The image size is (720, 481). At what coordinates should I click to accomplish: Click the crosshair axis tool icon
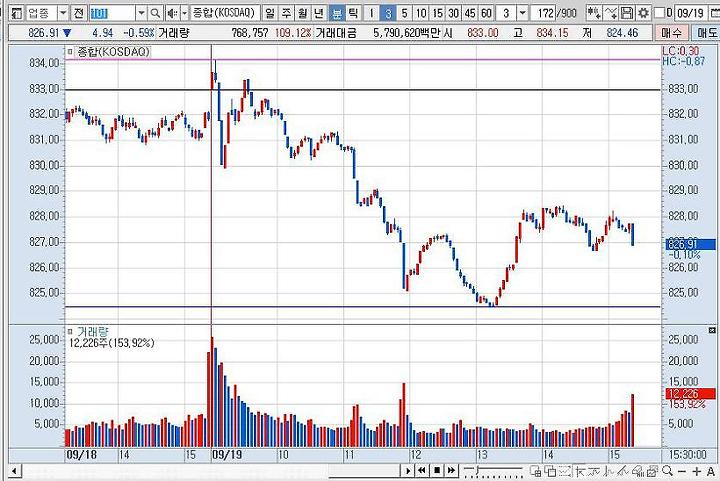pos(580,471)
